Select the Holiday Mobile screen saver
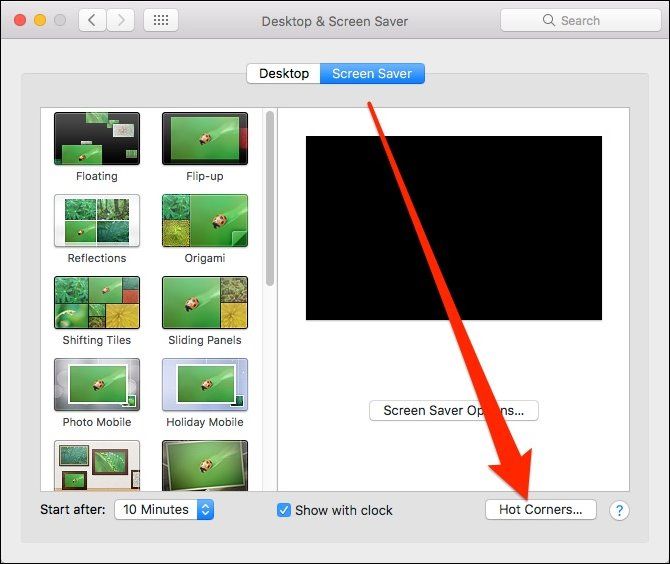The image size is (670, 564). point(205,385)
